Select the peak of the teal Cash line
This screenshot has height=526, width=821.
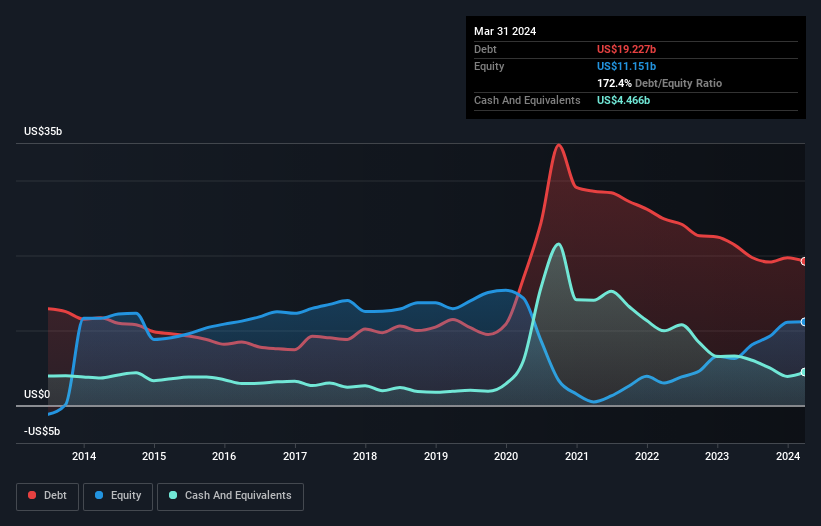[x=558, y=244]
